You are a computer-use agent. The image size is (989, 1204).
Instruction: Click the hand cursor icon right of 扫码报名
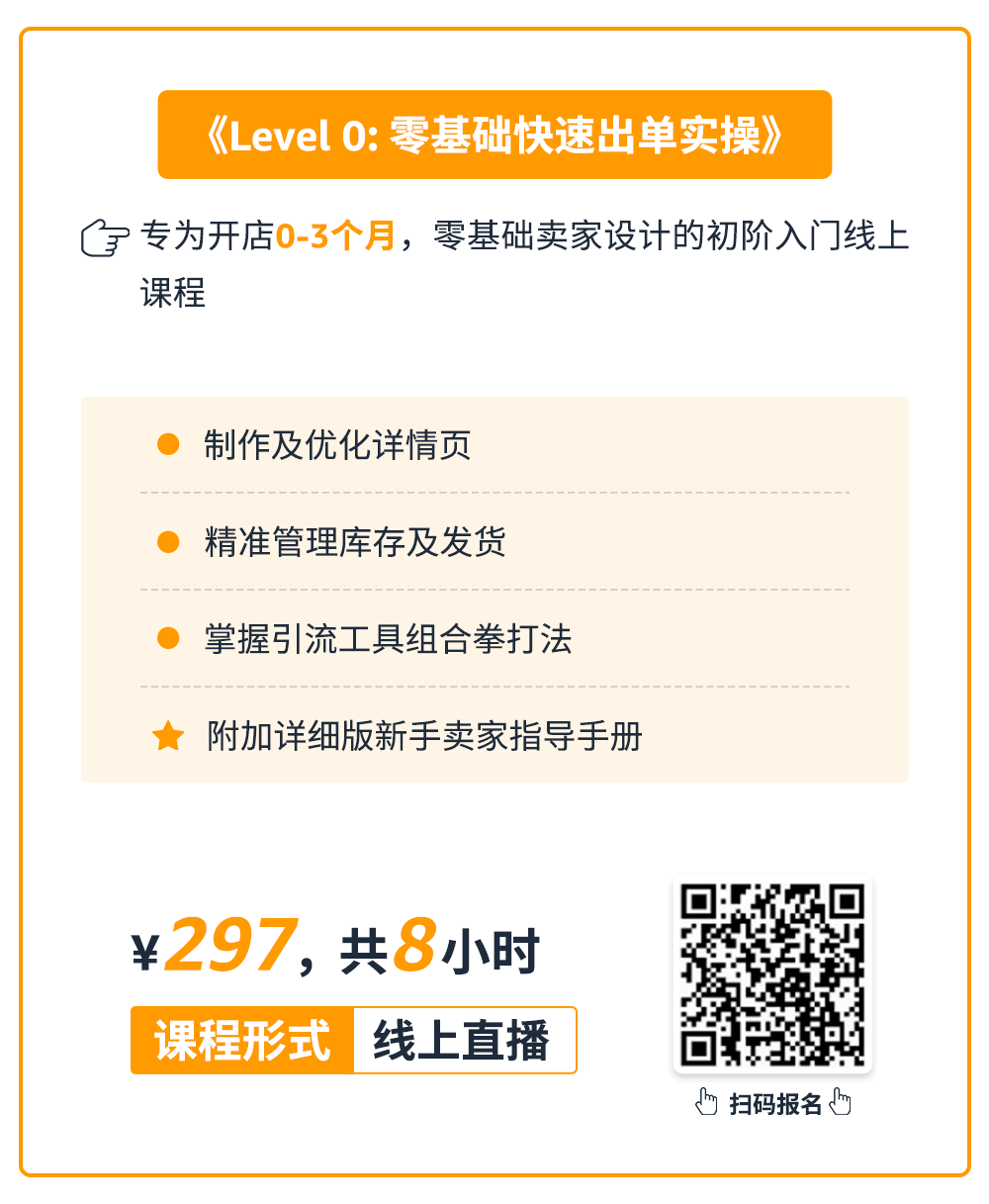(840, 1102)
